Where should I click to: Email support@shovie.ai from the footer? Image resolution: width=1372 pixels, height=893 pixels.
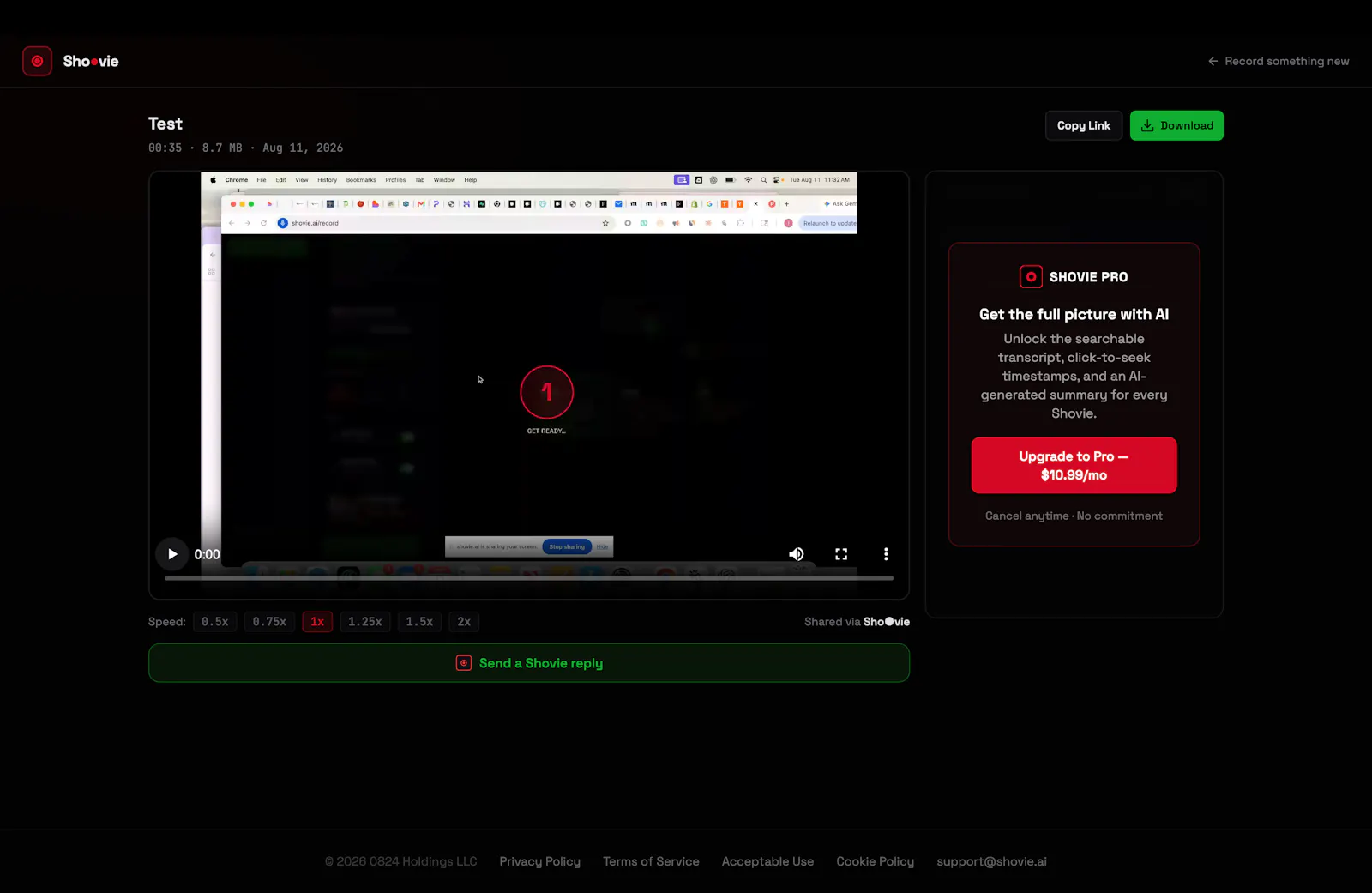point(991,861)
